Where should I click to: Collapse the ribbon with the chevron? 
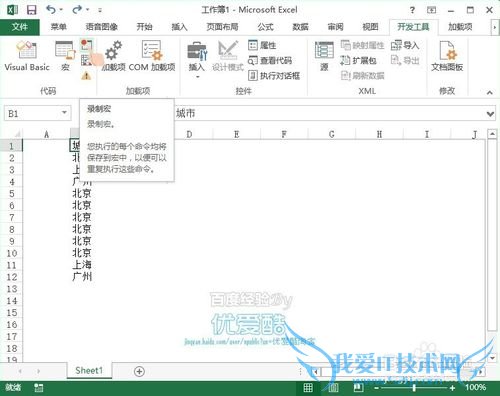[489, 92]
